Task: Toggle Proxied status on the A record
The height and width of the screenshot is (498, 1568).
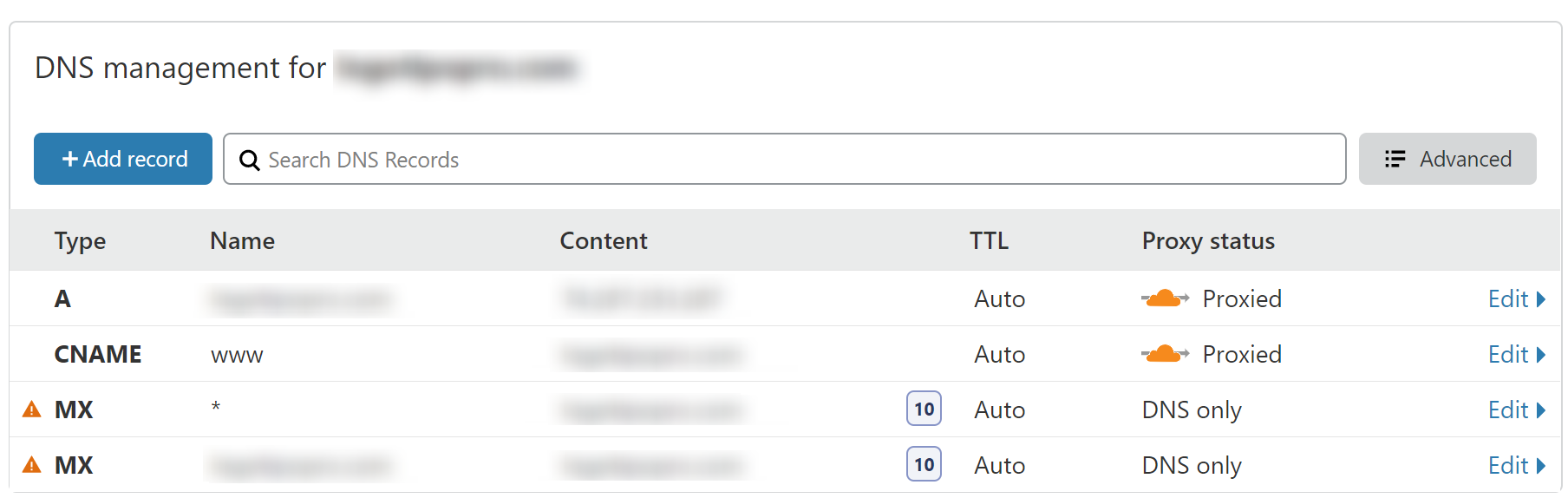Action: [x=1241, y=298]
